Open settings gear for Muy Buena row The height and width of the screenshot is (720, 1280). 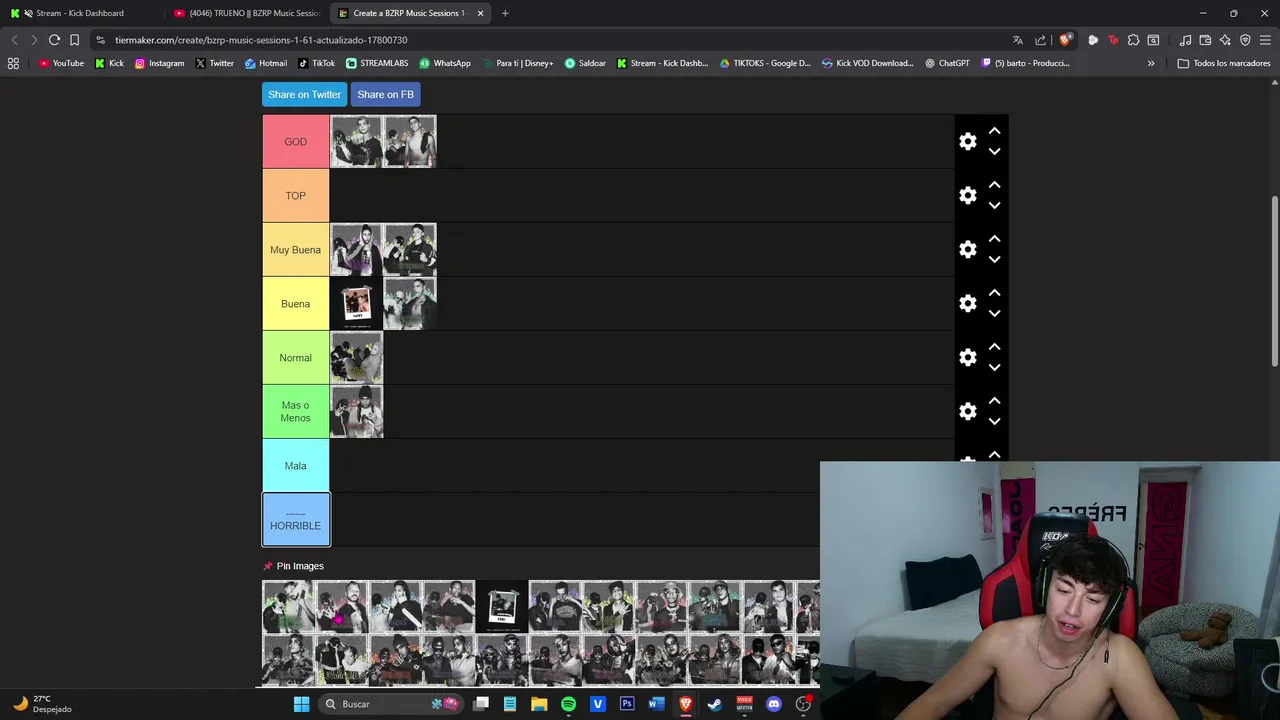coord(967,250)
